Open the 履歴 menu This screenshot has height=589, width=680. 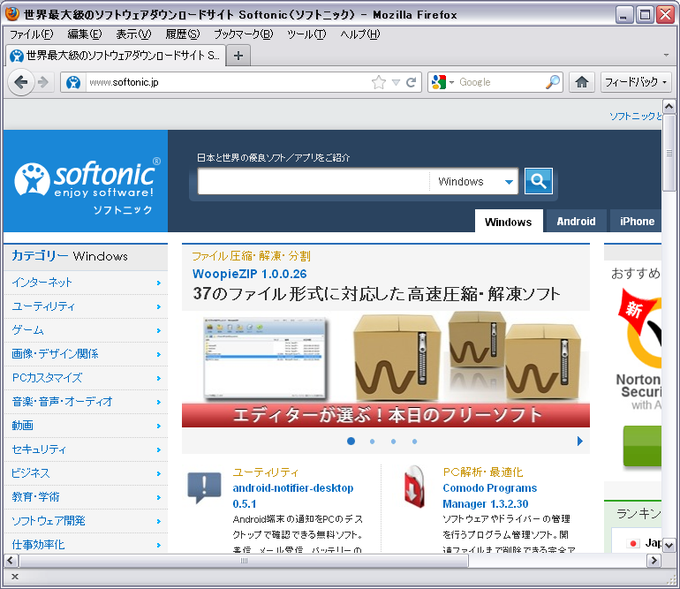pyautogui.click(x=183, y=34)
